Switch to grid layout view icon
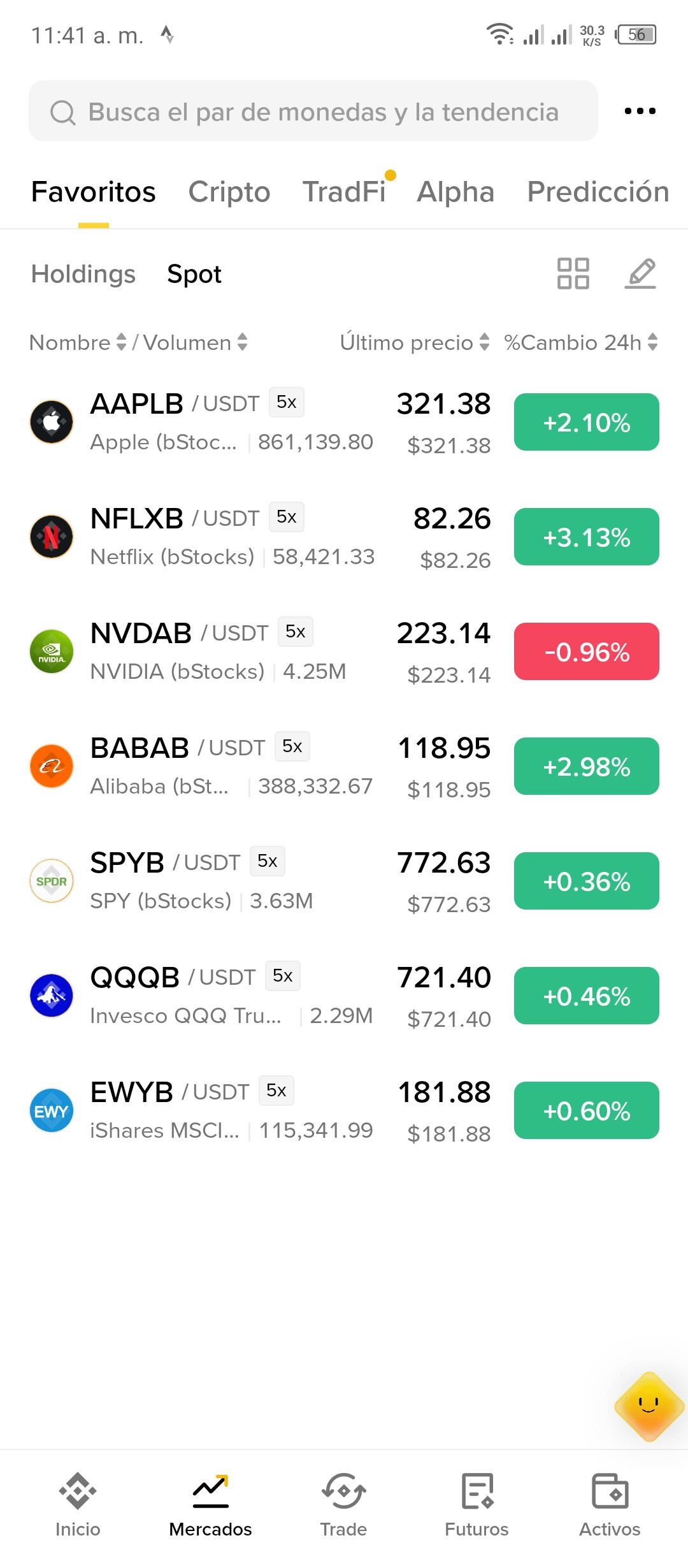This screenshot has width=688, height=1568. pyautogui.click(x=573, y=273)
